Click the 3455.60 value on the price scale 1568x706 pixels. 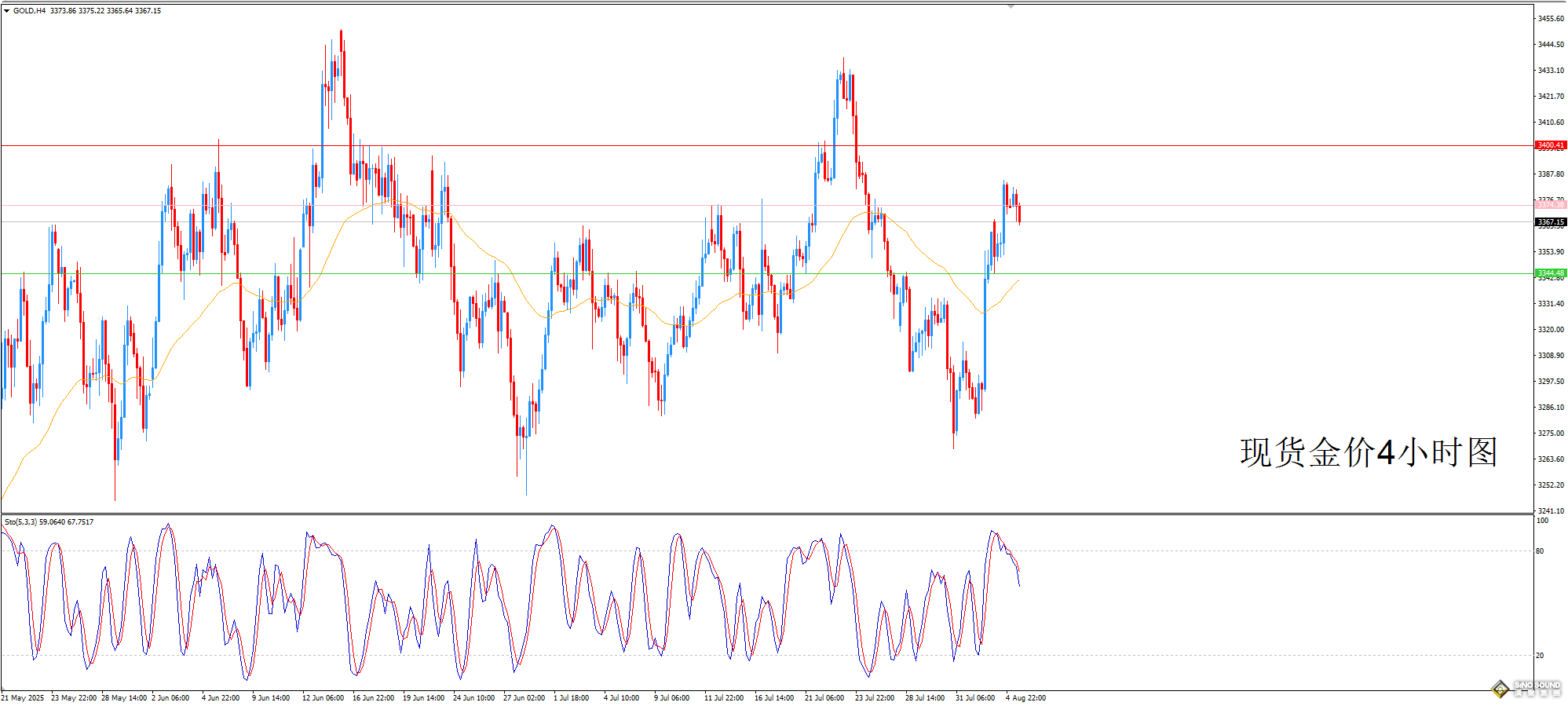[x=1550, y=18]
